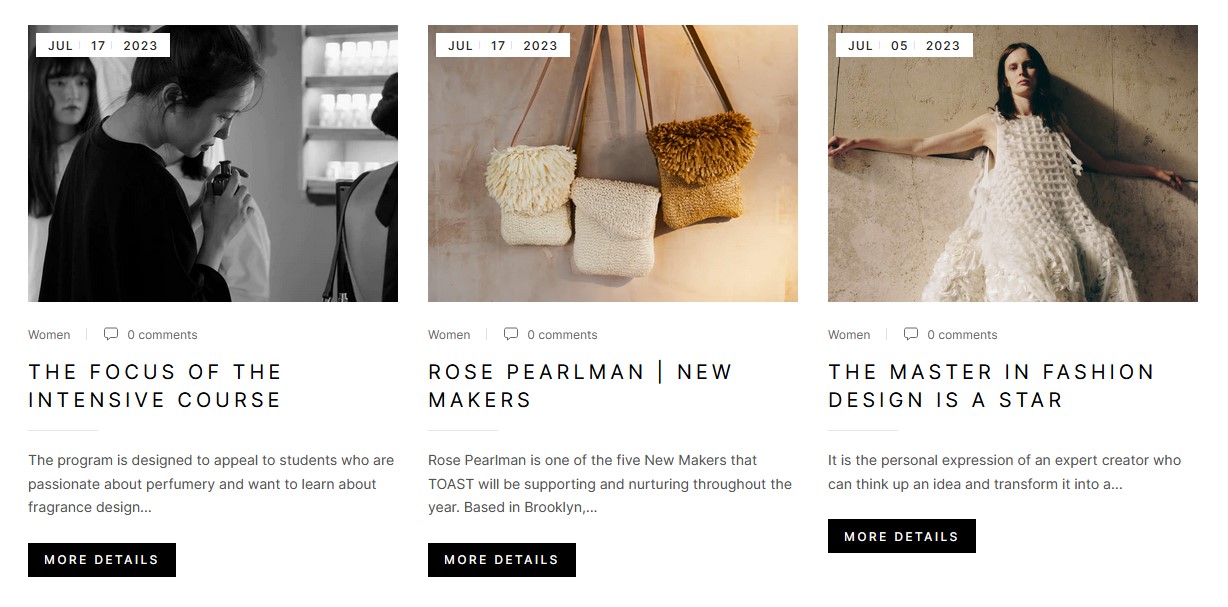View '0 comments' link on intensive course post
Viewport: 1228px width, 607px height.
click(x=162, y=335)
